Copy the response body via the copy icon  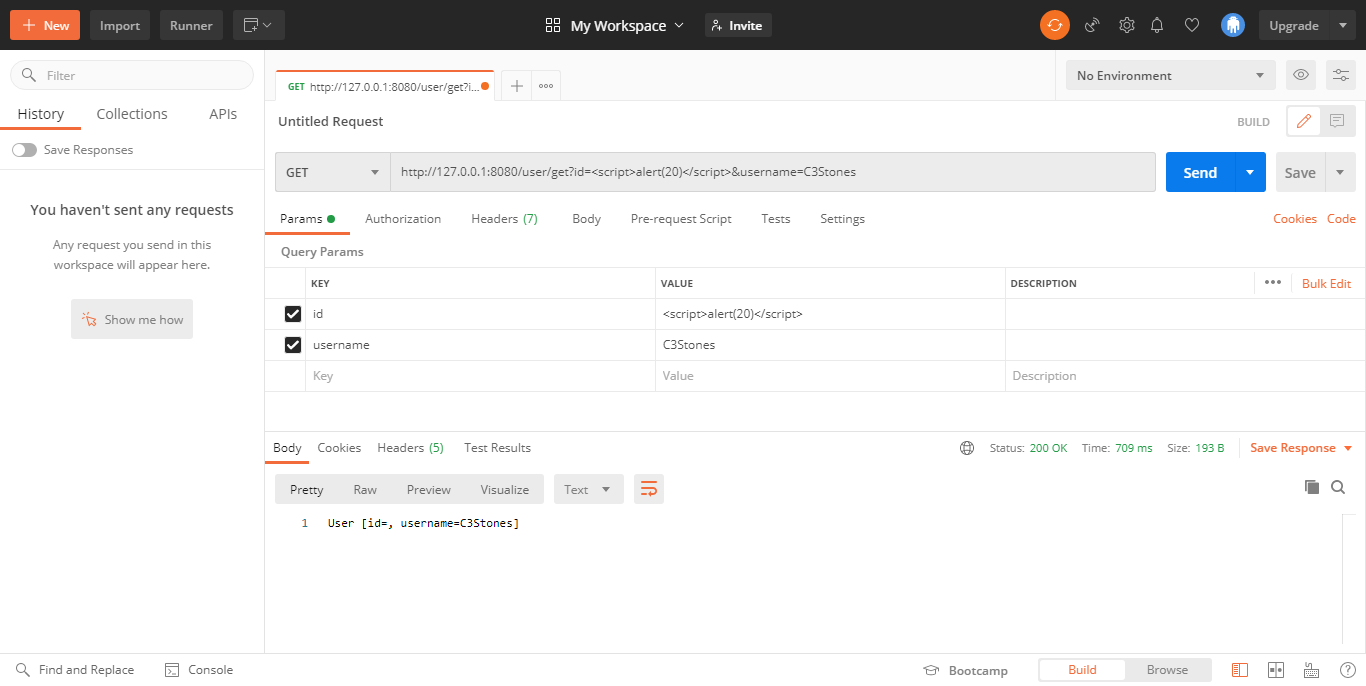click(1311, 487)
